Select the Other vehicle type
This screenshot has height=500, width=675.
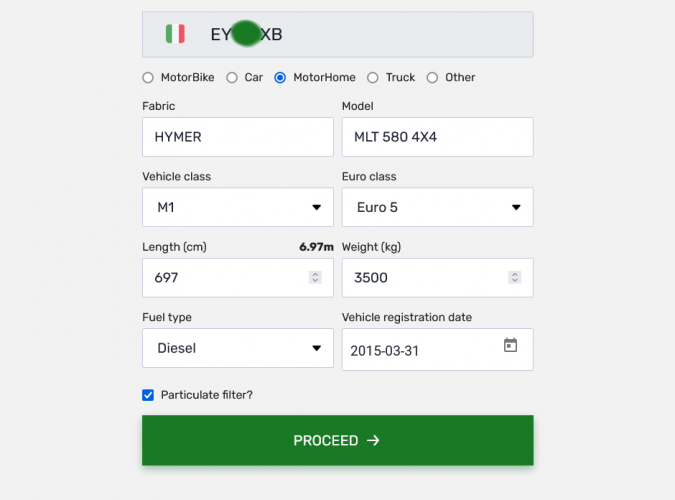coord(432,77)
